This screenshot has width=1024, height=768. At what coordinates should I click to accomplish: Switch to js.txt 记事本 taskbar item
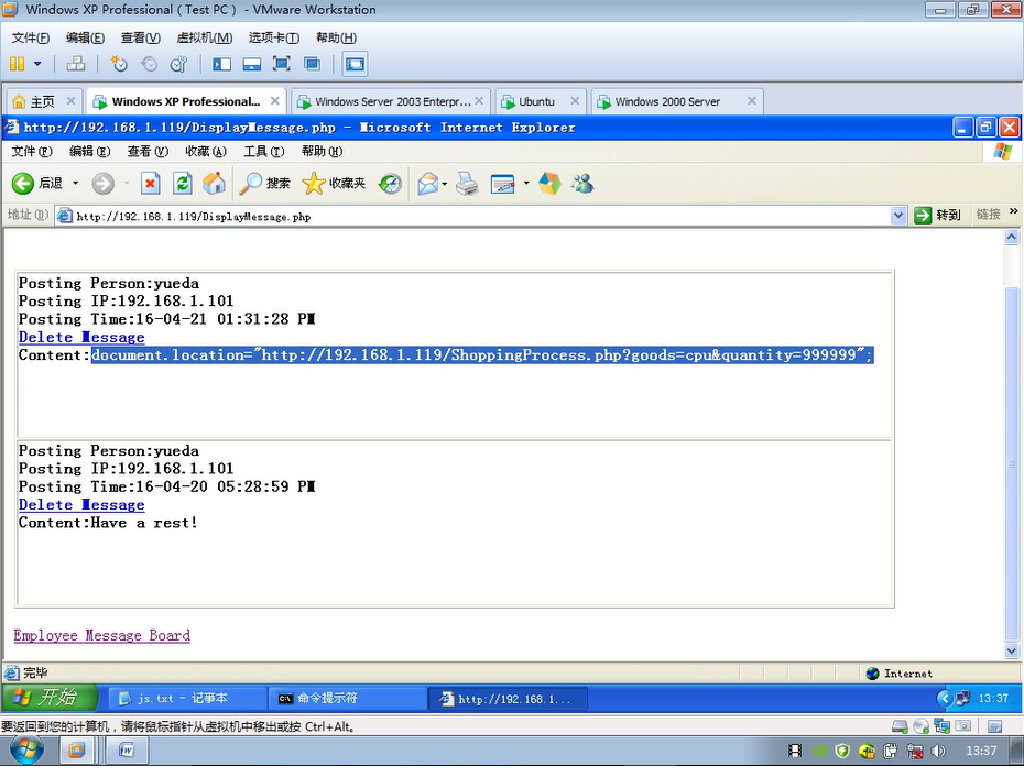coord(185,699)
